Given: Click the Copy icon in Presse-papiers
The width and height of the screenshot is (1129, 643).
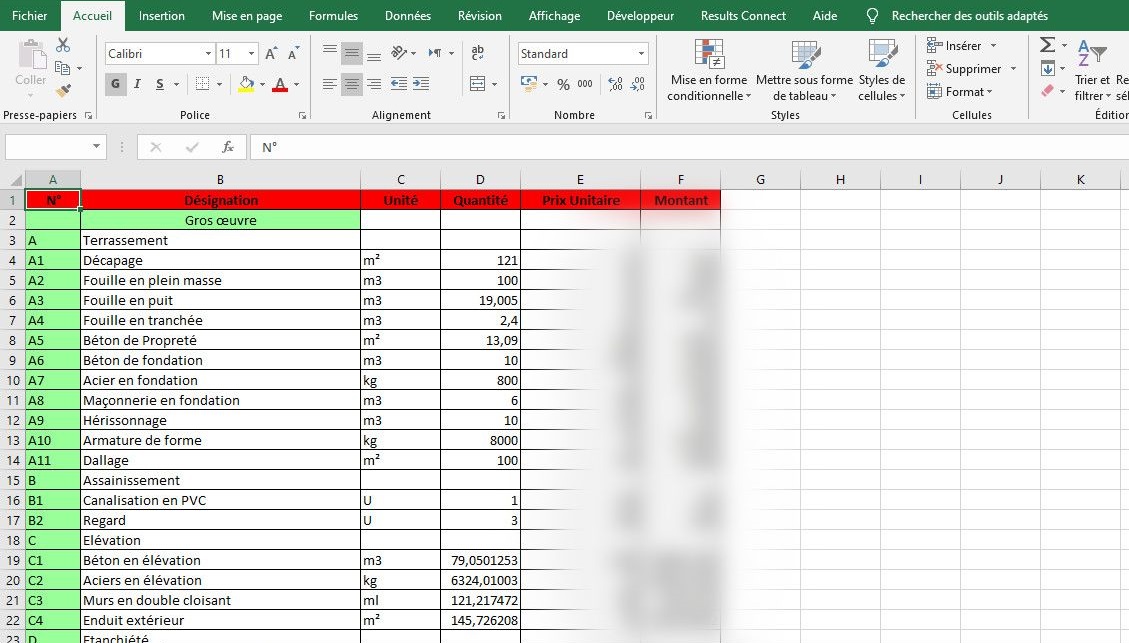Looking at the screenshot, I should (x=63, y=68).
